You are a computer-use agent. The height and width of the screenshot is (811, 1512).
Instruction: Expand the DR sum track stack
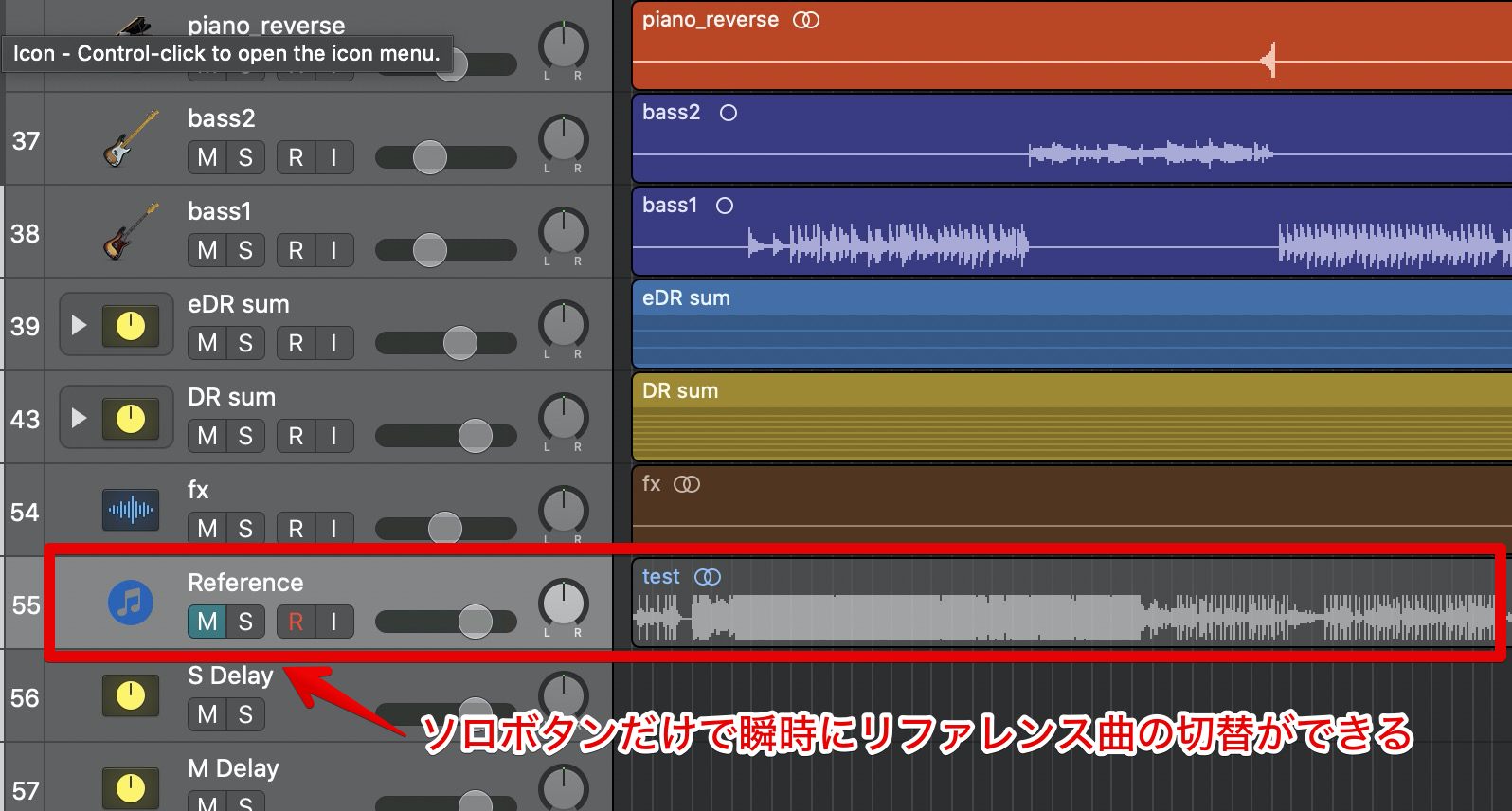[80, 418]
